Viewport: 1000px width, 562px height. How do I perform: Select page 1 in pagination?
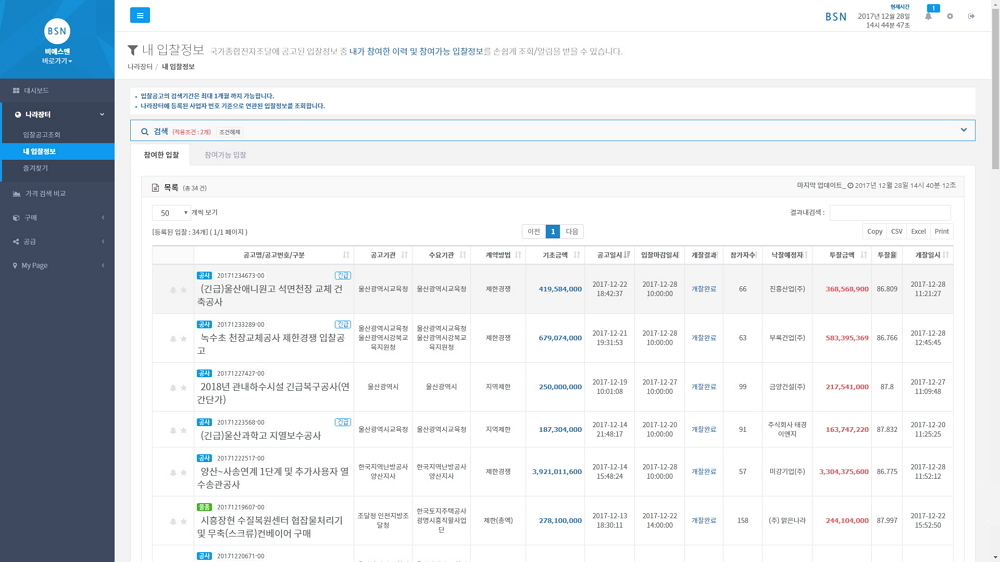click(x=553, y=232)
